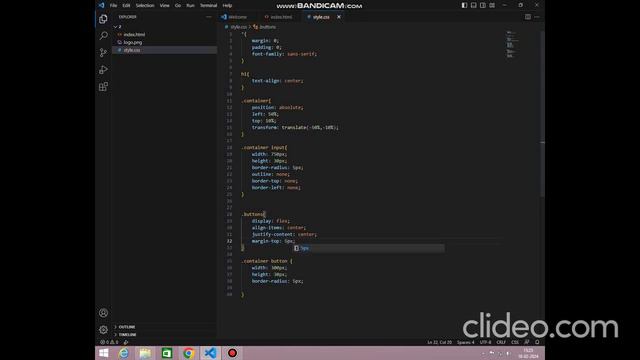Screen dimensions: 640x360
Task: Click the 'transform: translate' code line
Action: pyautogui.click(x=295, y=127)
